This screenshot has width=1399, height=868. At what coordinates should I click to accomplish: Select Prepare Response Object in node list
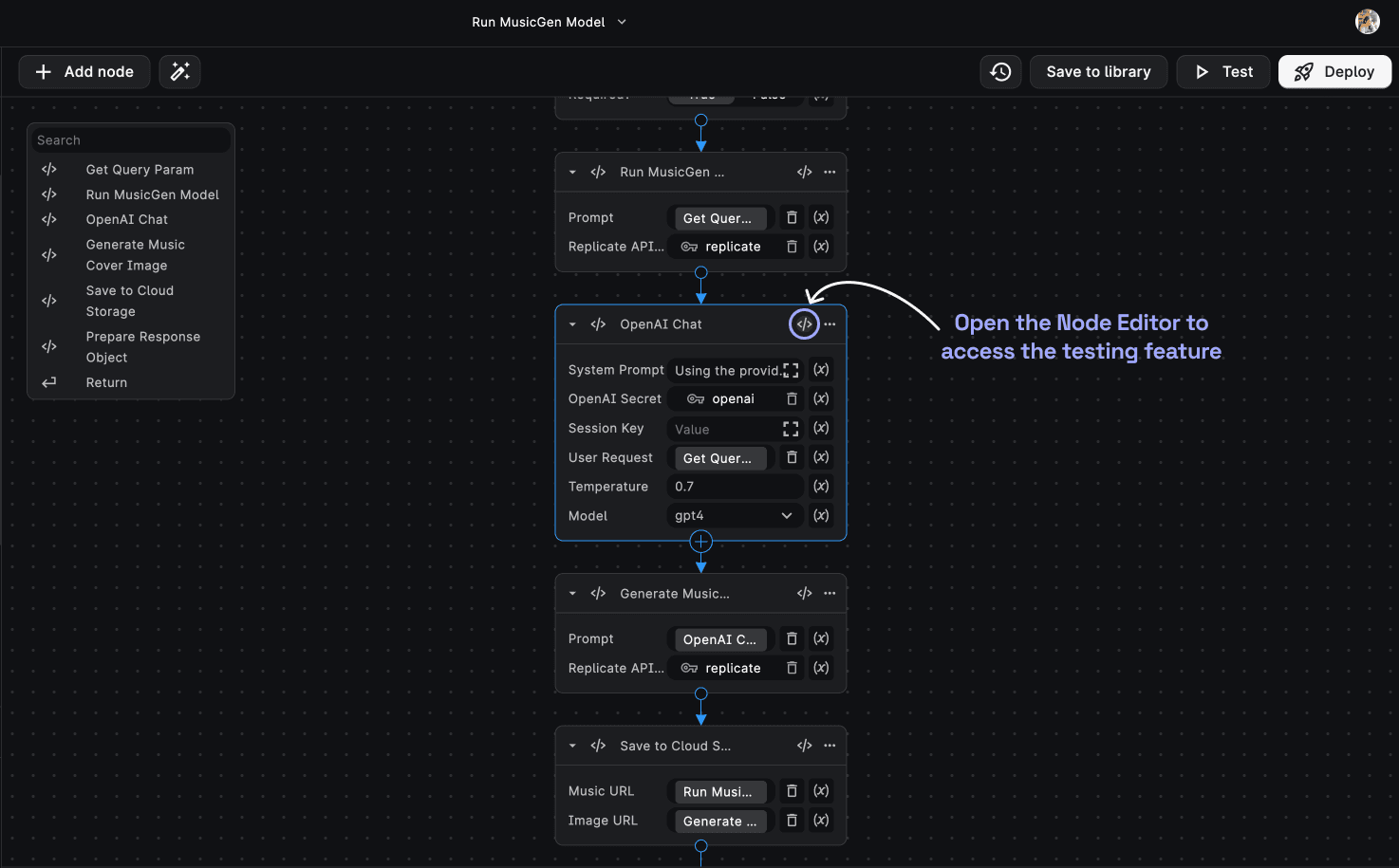[x=142, y=347]
